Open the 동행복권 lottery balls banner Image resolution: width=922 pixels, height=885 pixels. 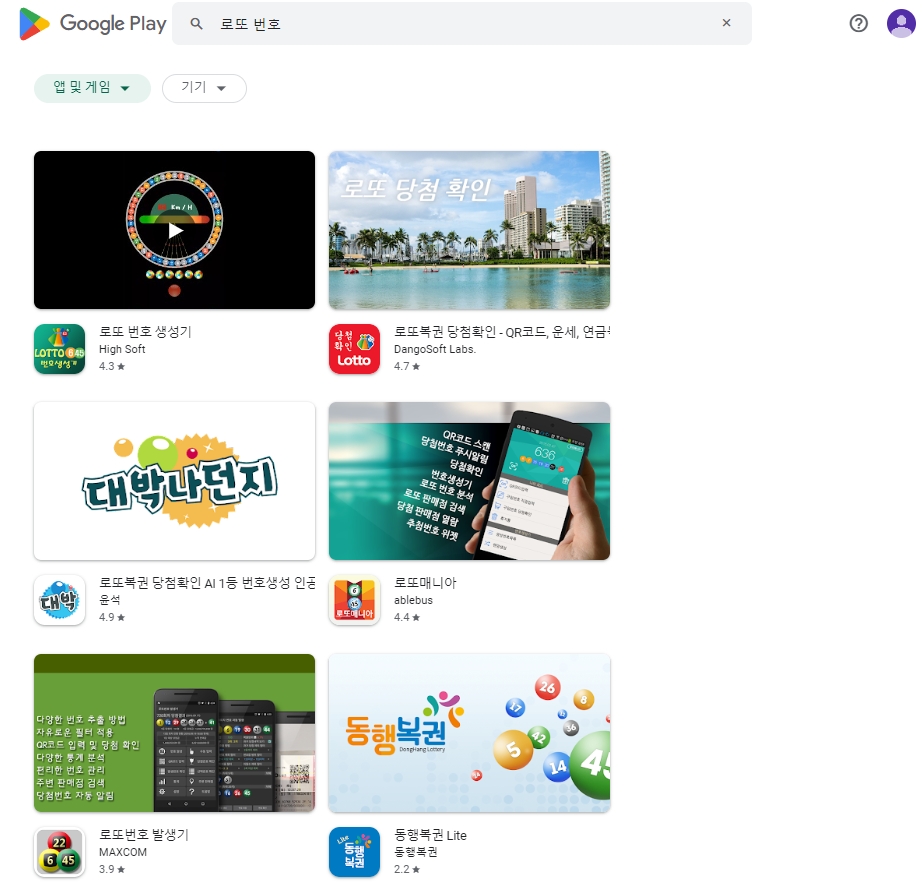469,733
